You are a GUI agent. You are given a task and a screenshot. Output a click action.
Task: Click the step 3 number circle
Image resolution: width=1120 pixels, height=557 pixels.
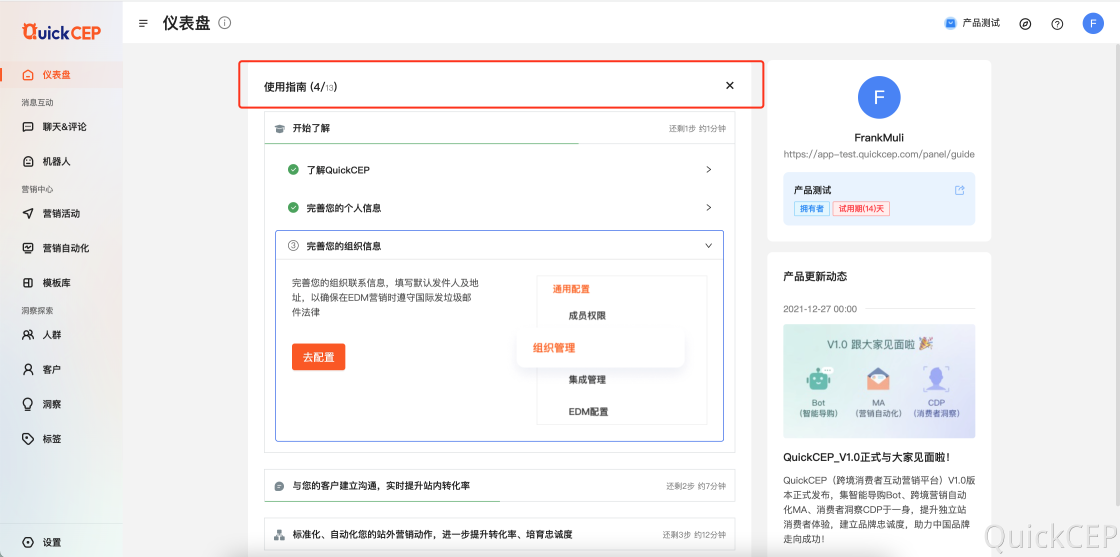293,246
